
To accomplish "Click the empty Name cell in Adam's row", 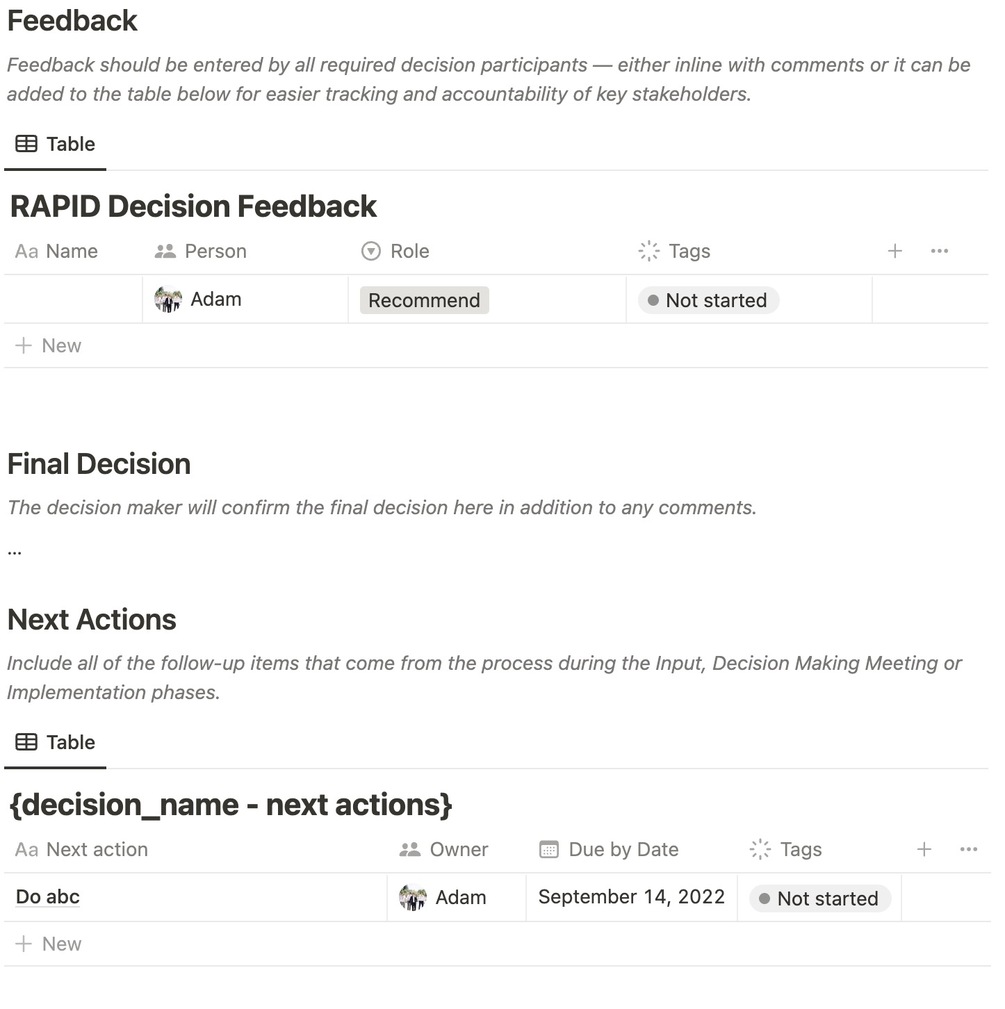I will (73, 299).
